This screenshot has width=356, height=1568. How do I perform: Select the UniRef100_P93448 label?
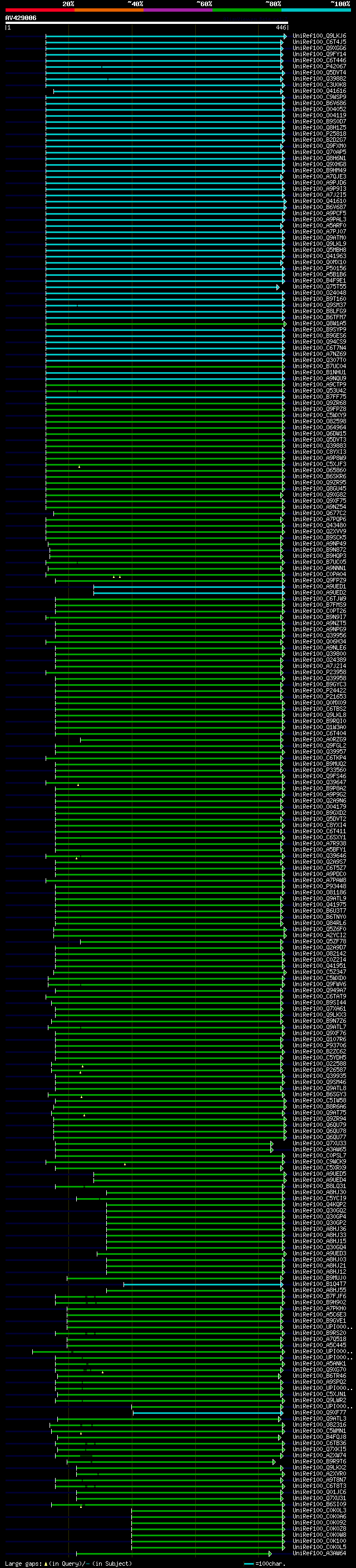click(x=319, y=886)
